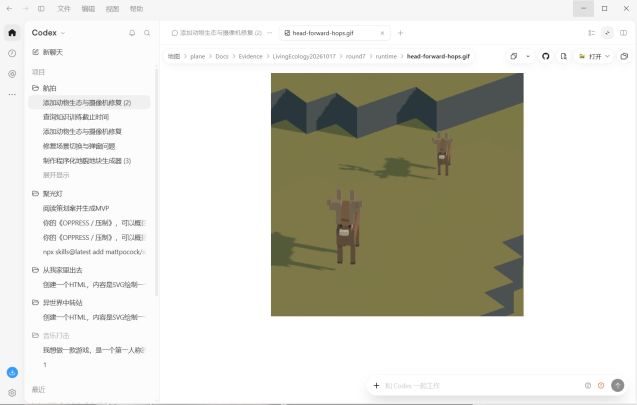Add a new tab with plus button
637x405 pixels.
pyautogui.click(x=401, y=33)
